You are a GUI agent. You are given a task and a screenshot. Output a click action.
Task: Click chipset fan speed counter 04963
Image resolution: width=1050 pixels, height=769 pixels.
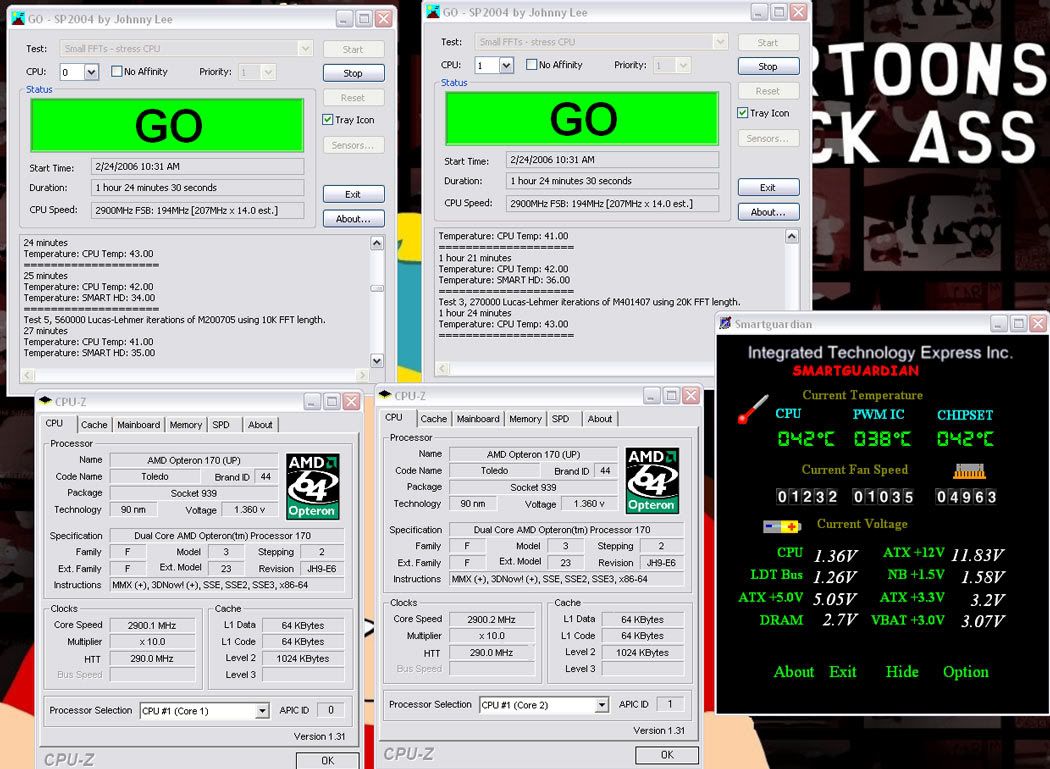coord(966,496)
